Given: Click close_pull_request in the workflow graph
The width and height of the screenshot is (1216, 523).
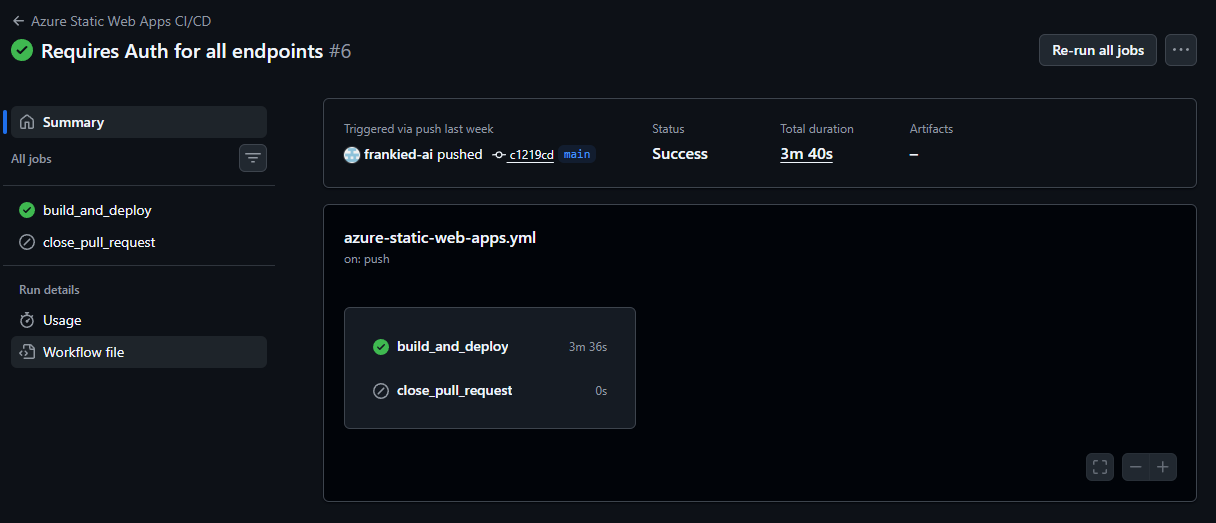Looking at the screenshot, I should 454,391.
